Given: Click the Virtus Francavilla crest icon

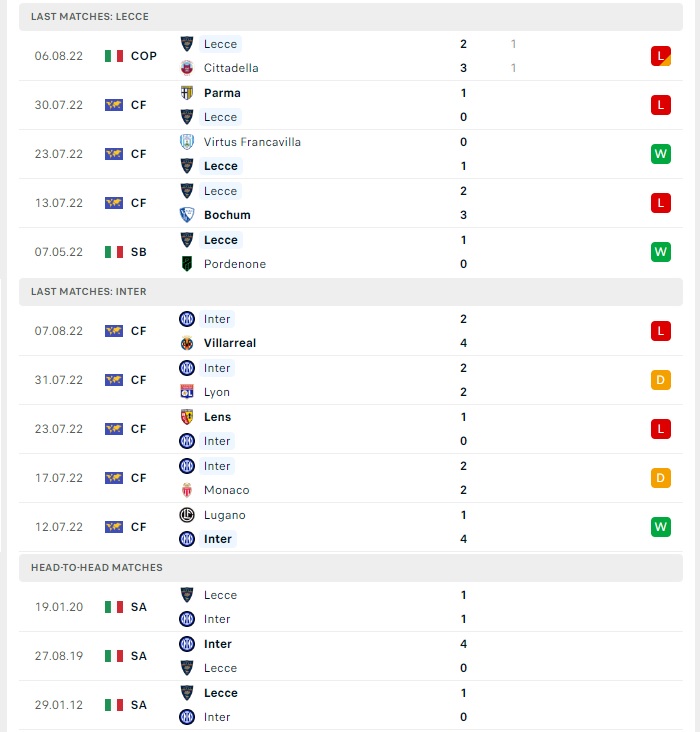Looking at the screenshot, I should click(x=187, y=142).
